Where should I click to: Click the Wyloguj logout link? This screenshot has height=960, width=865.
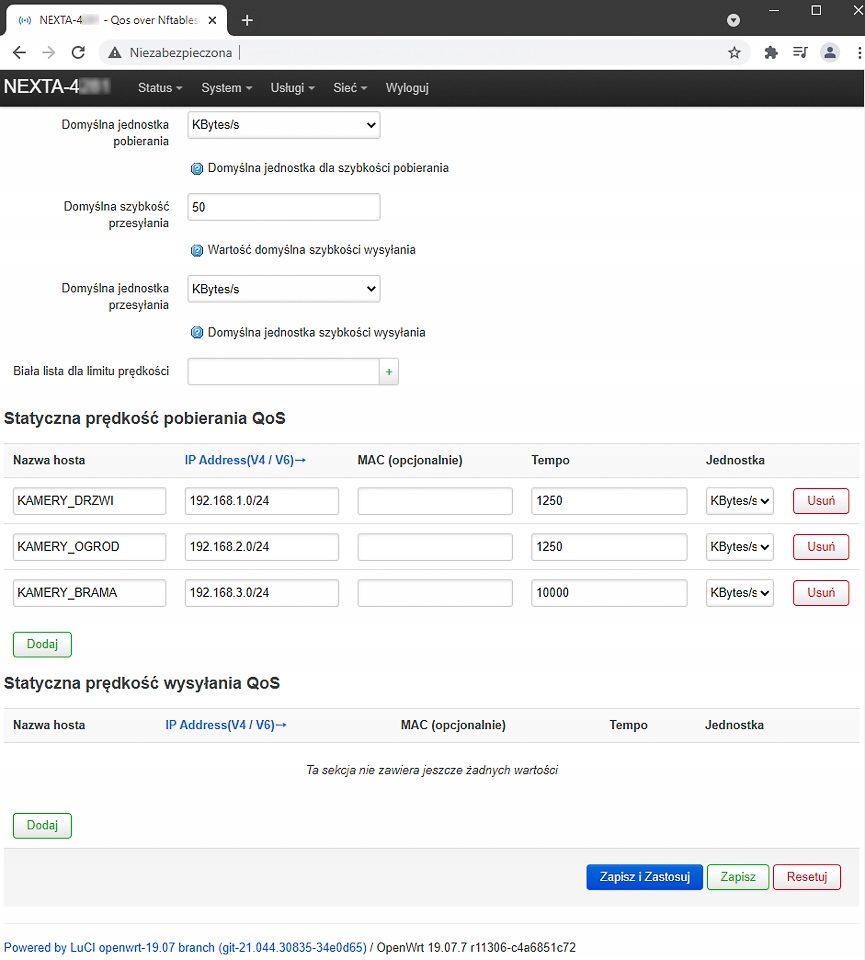[x=407, y=88]
